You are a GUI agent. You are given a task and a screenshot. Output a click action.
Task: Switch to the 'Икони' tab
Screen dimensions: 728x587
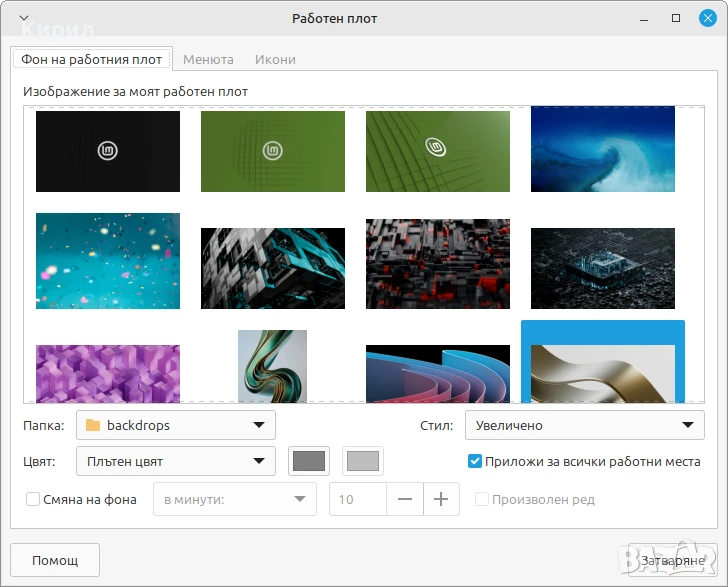pos(274,59)
